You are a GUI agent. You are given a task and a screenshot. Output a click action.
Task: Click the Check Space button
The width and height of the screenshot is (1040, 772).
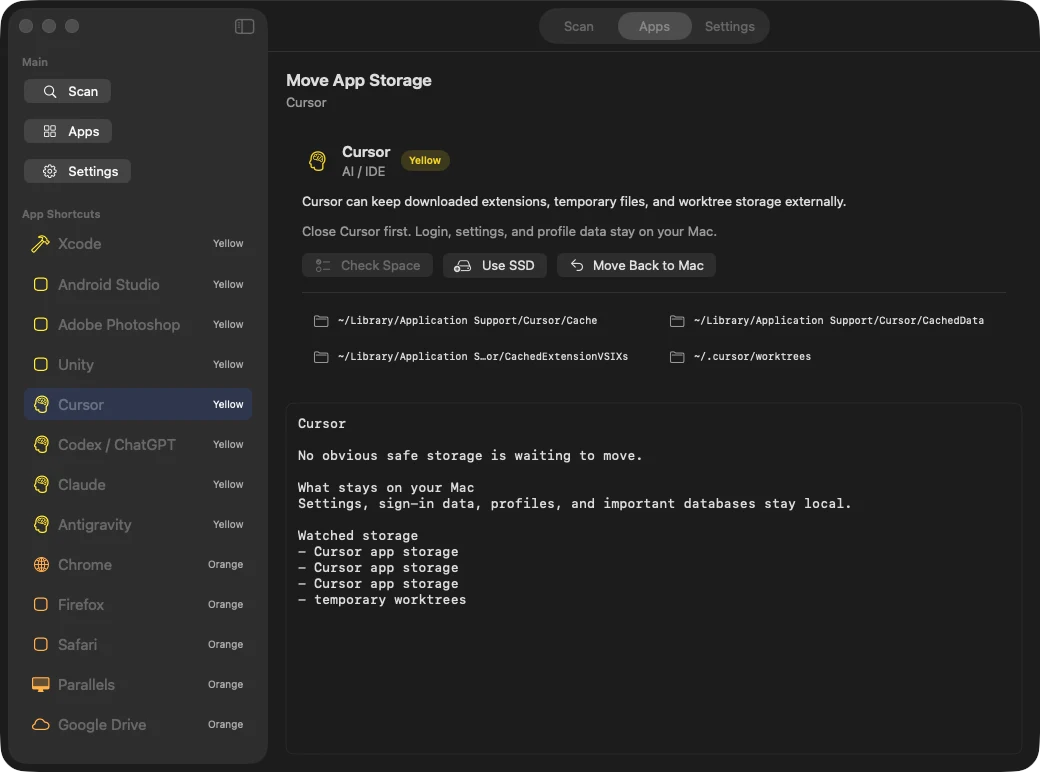[367, 265]
